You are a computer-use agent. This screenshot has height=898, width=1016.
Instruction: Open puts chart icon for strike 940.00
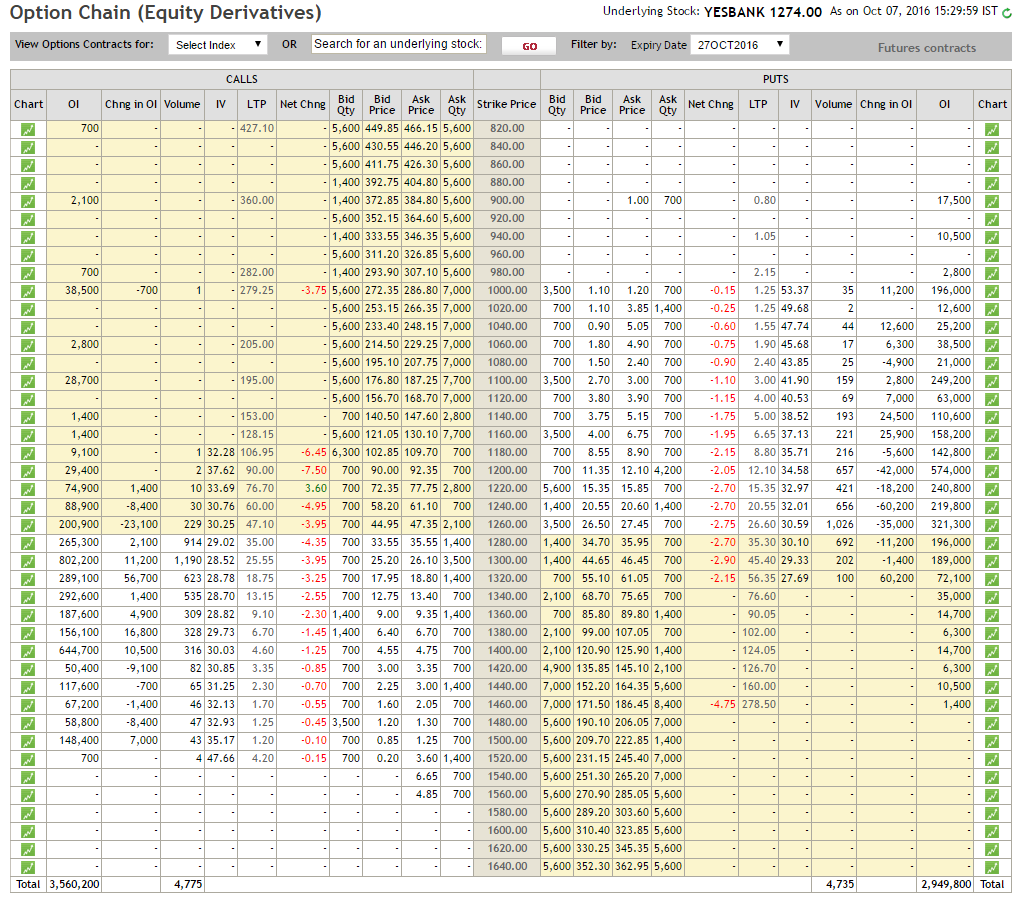tap(991, 237)
